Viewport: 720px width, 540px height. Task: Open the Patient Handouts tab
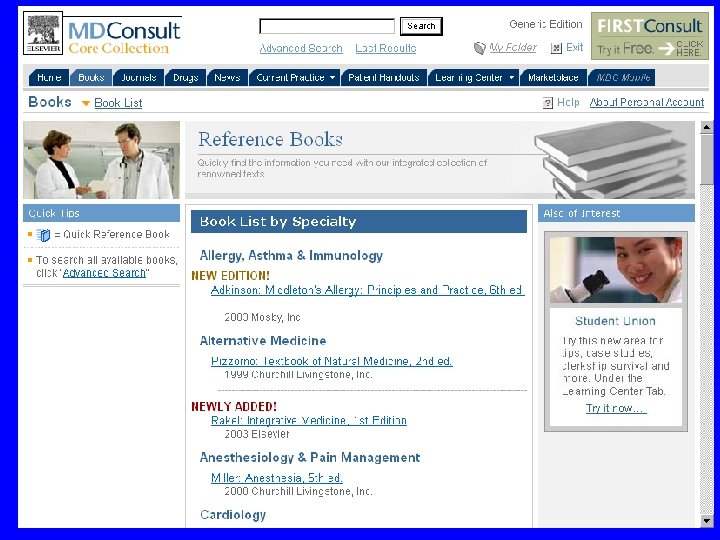coord(383,78)
